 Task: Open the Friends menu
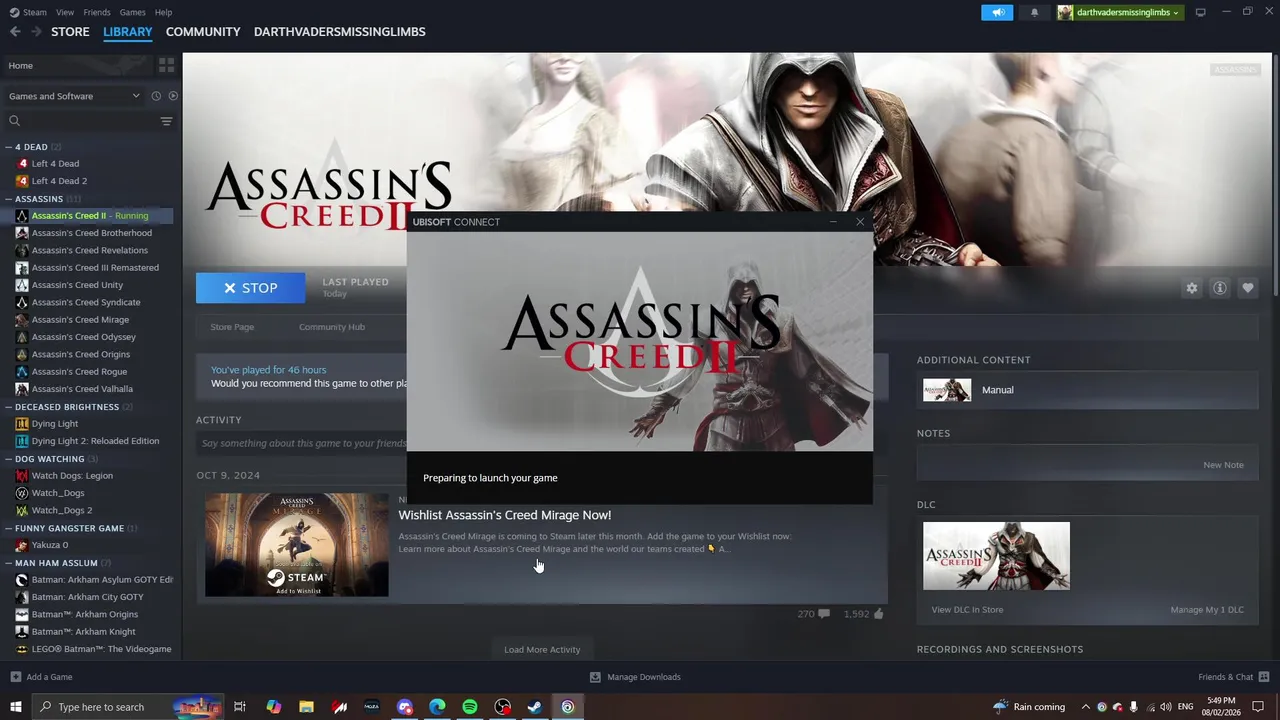(x=97, y=12)
